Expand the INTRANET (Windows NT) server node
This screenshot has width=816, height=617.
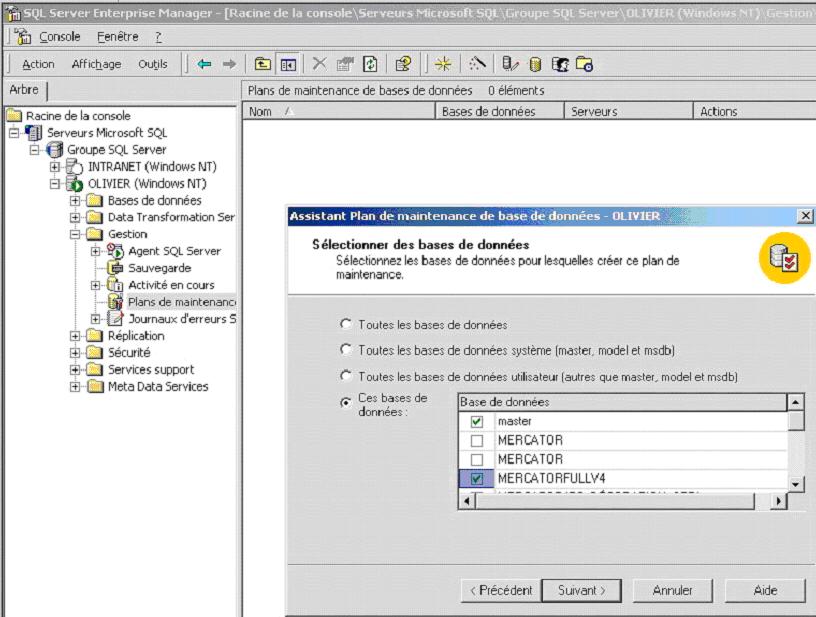tap(55, 167)
